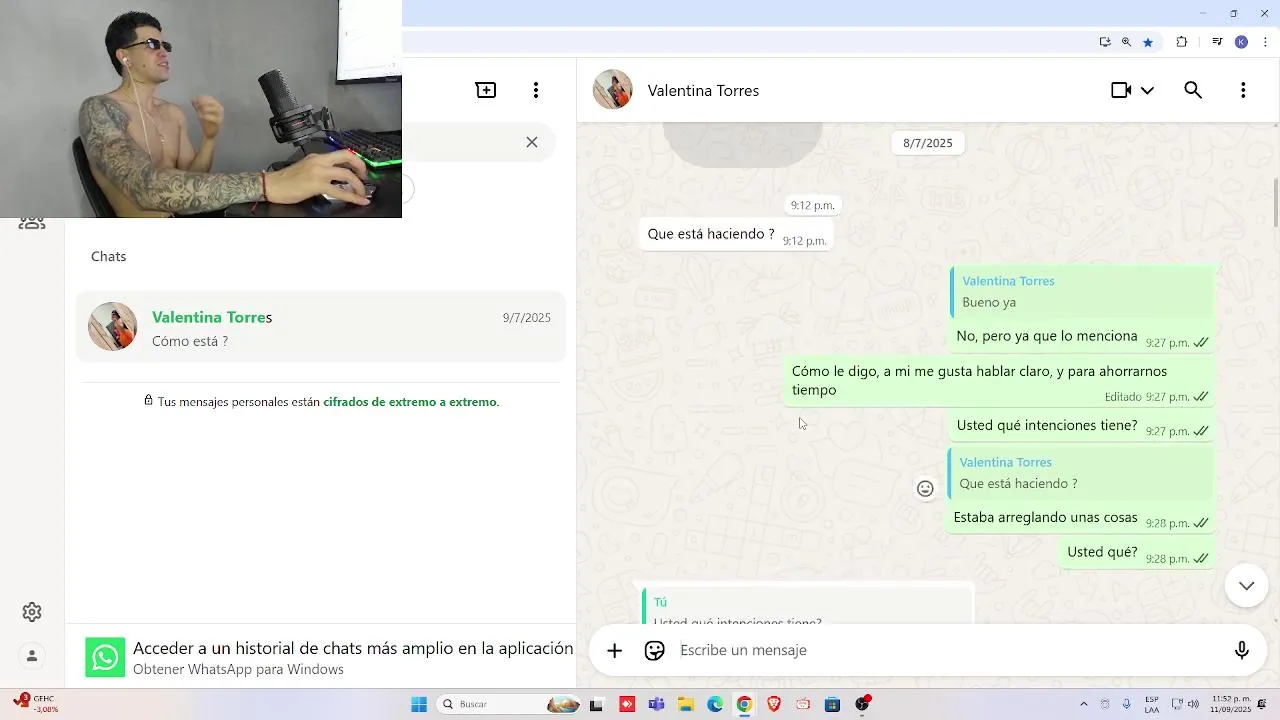Screen dimensions: 1280x720
Task: Open the volume control in system tray
Action: tap(1193, 704)
